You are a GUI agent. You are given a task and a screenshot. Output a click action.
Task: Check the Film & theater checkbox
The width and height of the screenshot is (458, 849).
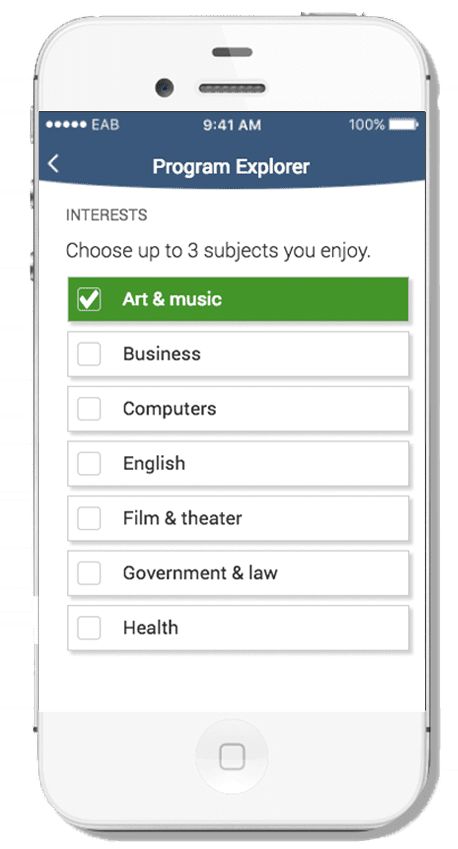tap(89, 518)
